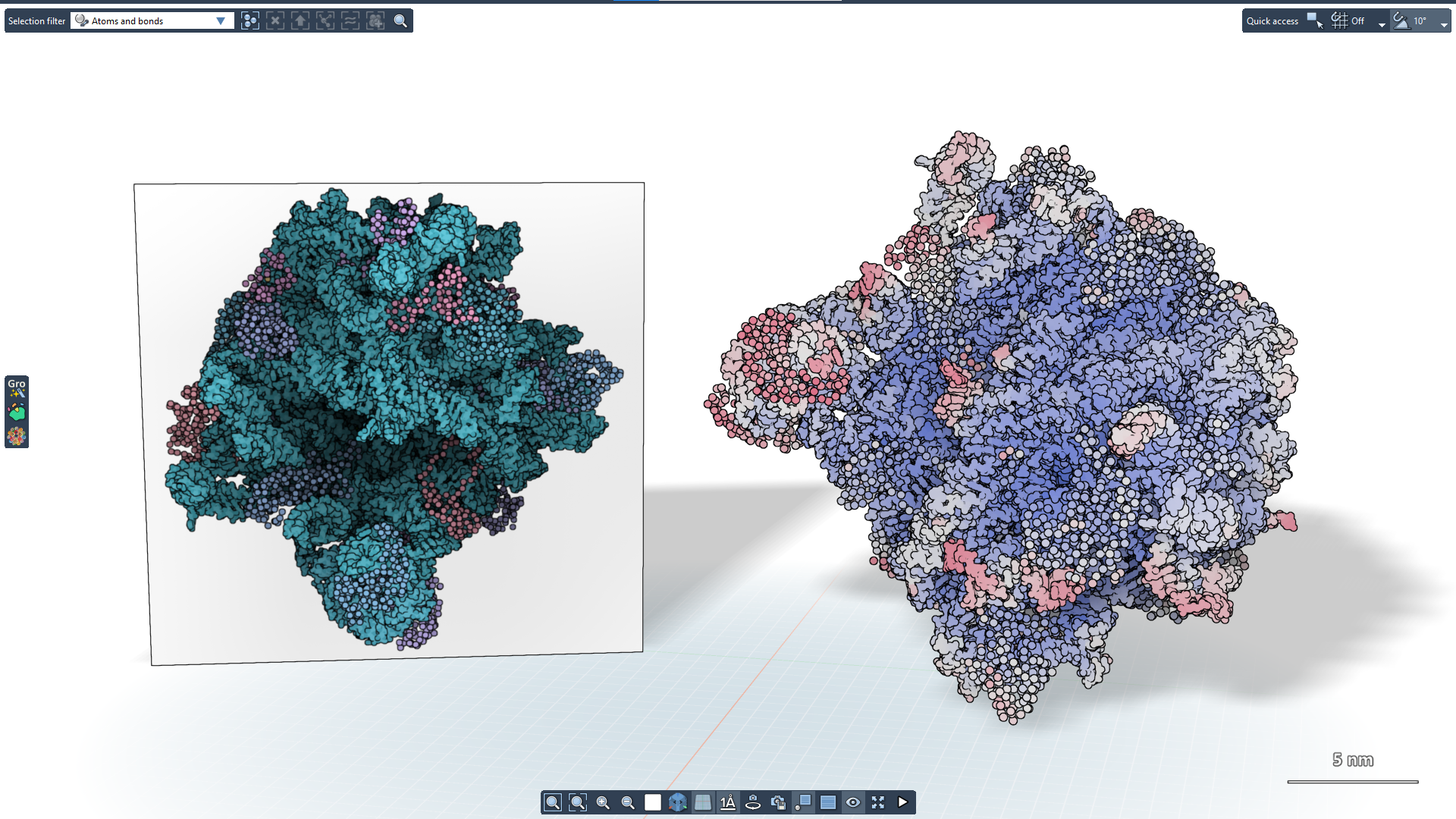Click the zoom out button
Screen dimensions: 1456x819
tap(628, 802)
